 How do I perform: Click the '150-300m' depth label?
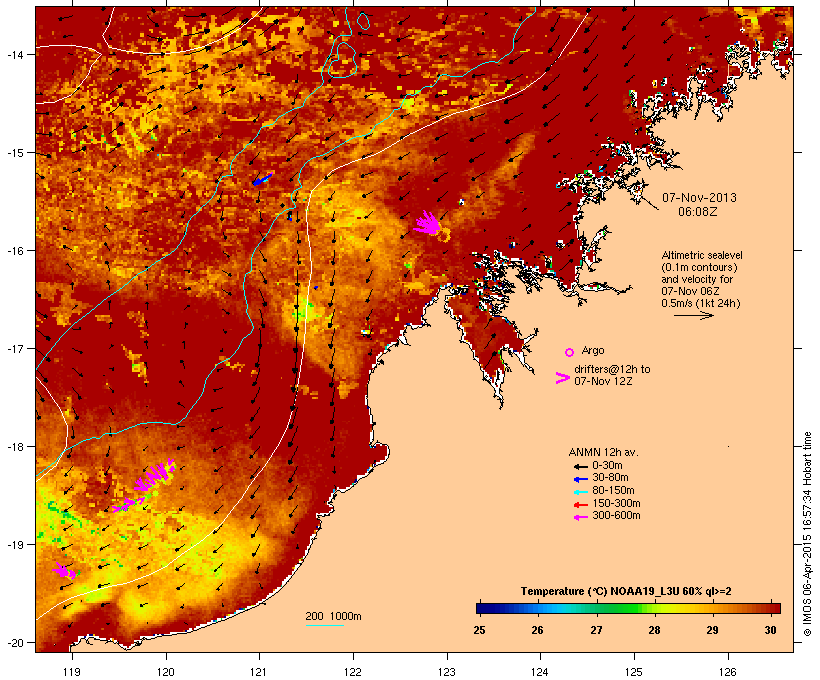coord(616,503)
